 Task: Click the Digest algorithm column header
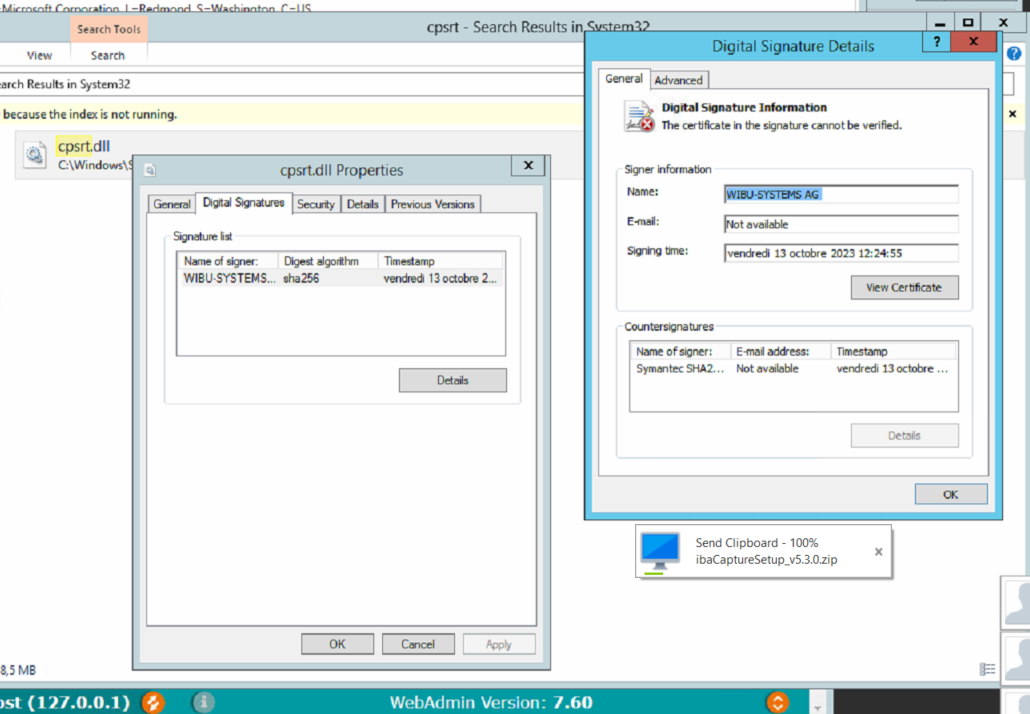tap(328, 261)
